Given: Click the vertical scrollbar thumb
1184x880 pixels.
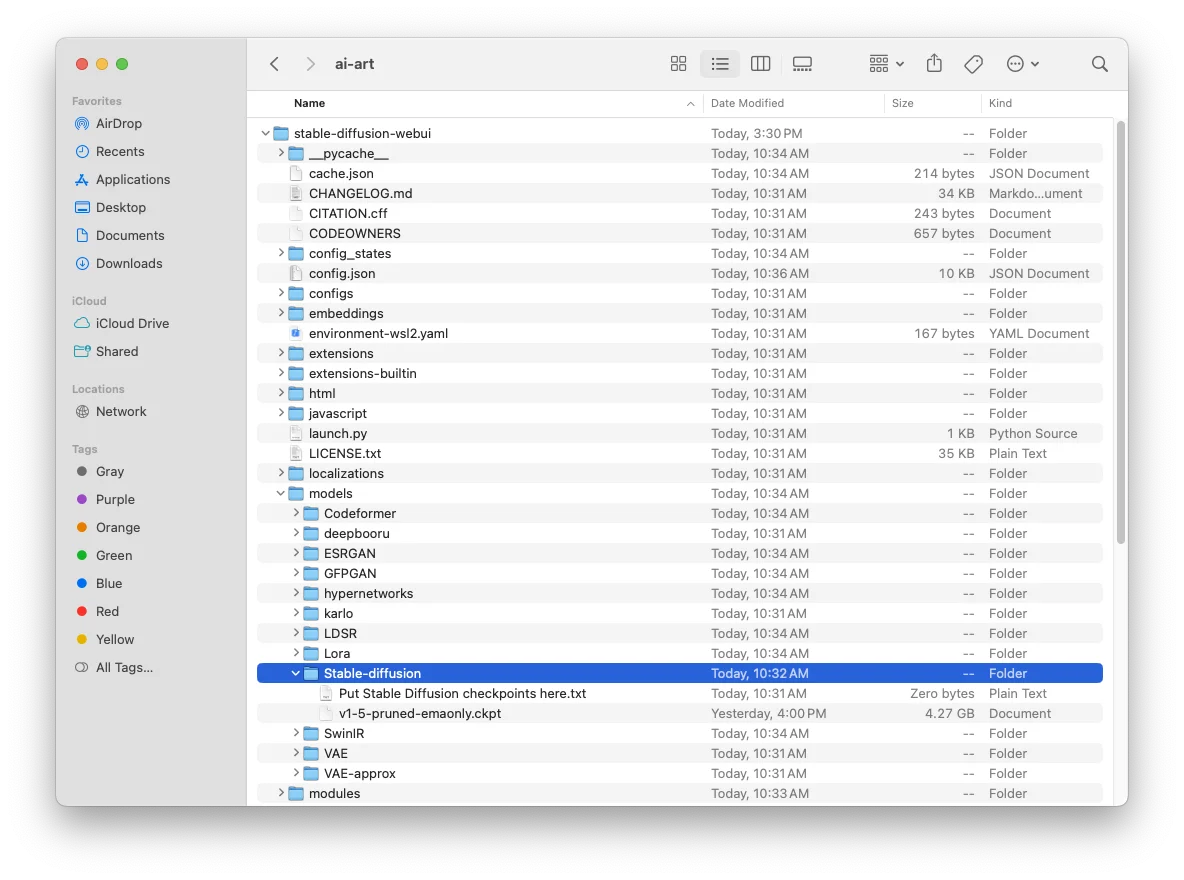Looking at the screenshot, I should [1121, 332].
